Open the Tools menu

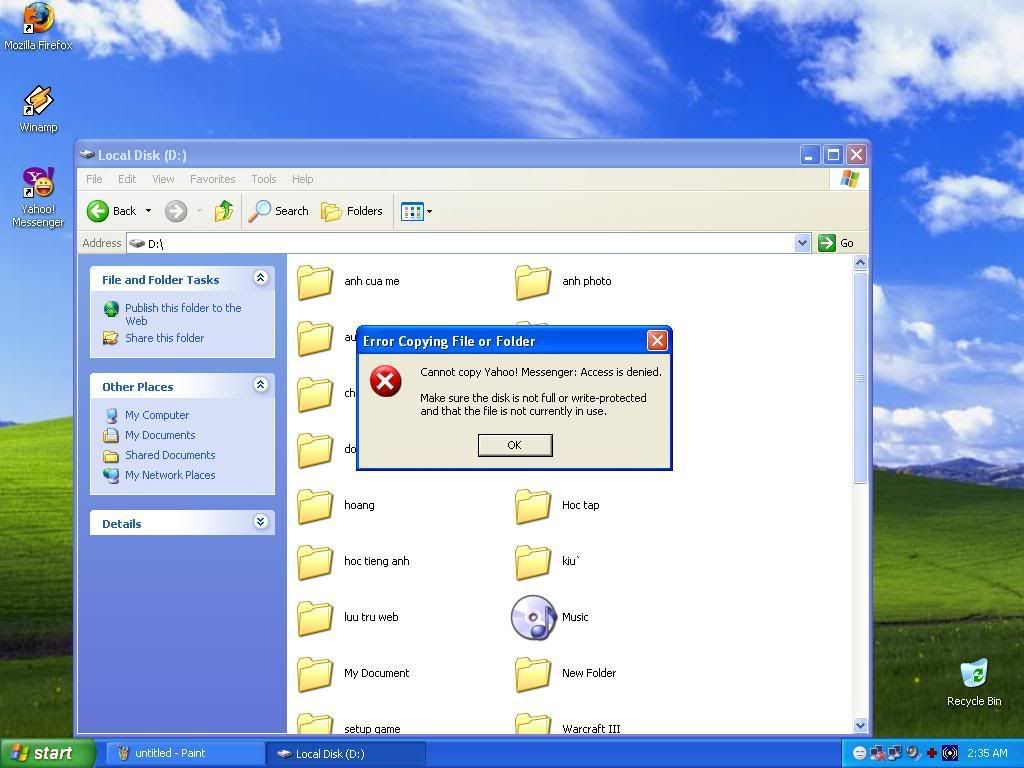[264, 179]
